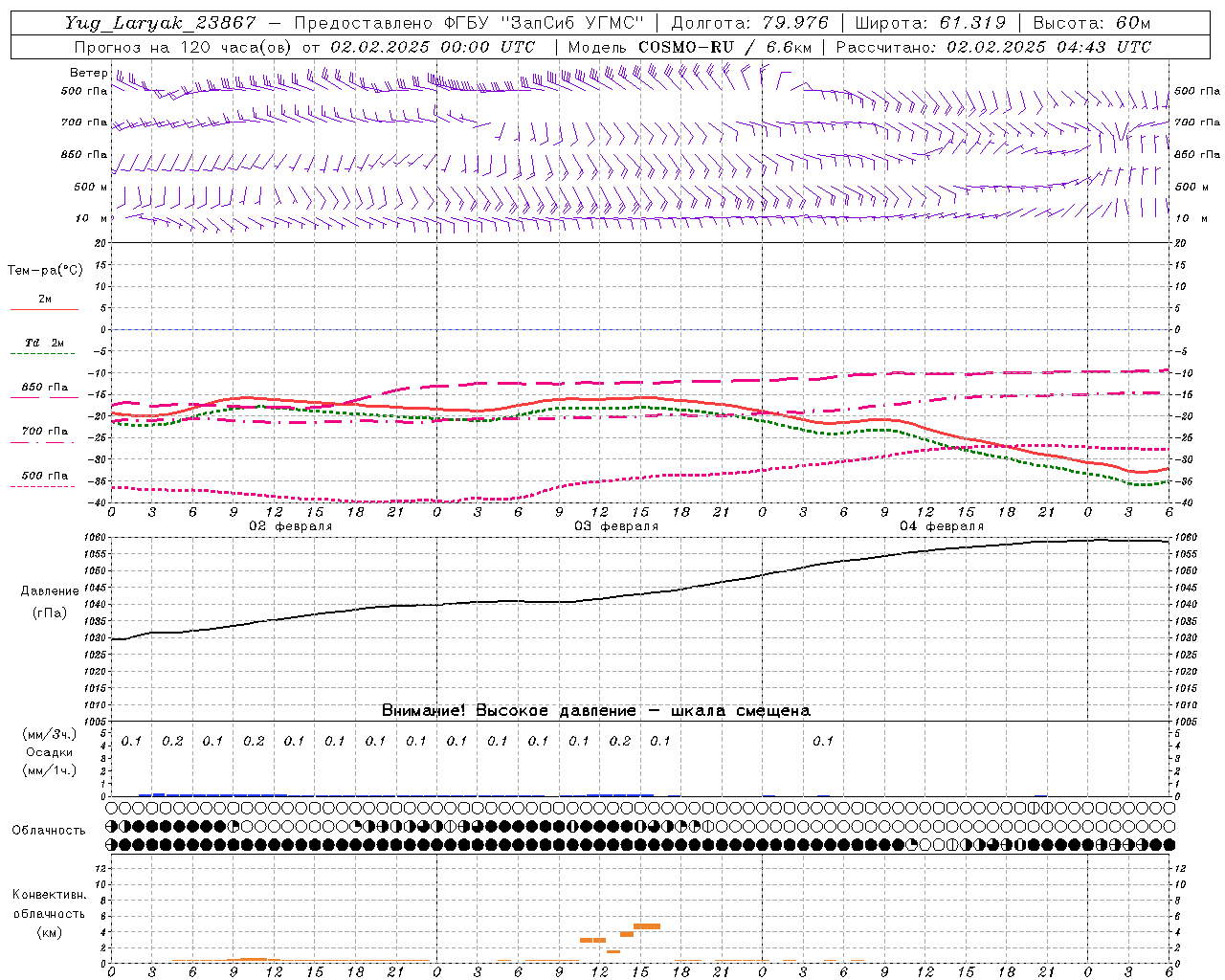Click the (мм/1ч.) precipitation unit label
The image size is (1225, 980).
[50, 770]
